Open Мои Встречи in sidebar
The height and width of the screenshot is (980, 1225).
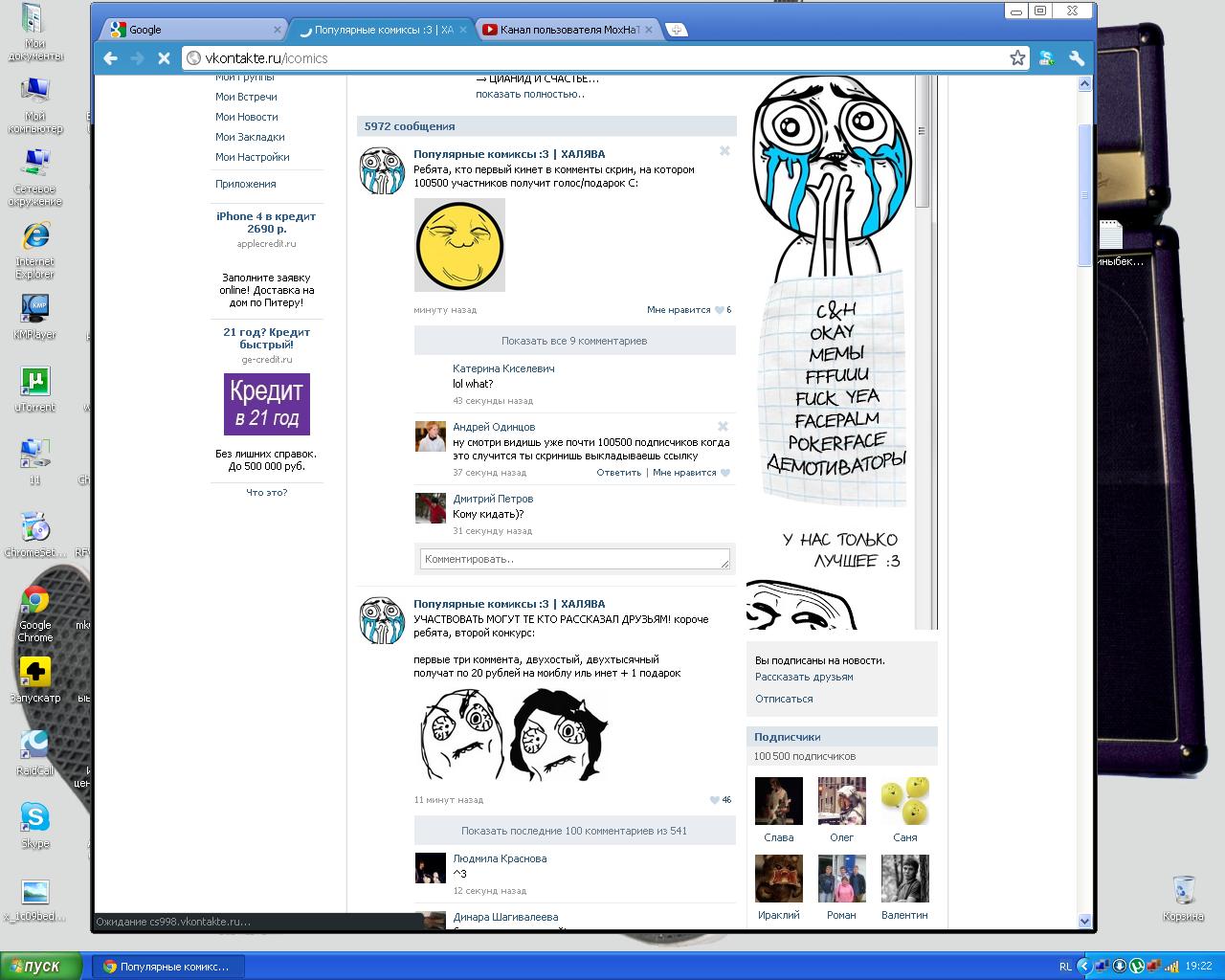246,97
